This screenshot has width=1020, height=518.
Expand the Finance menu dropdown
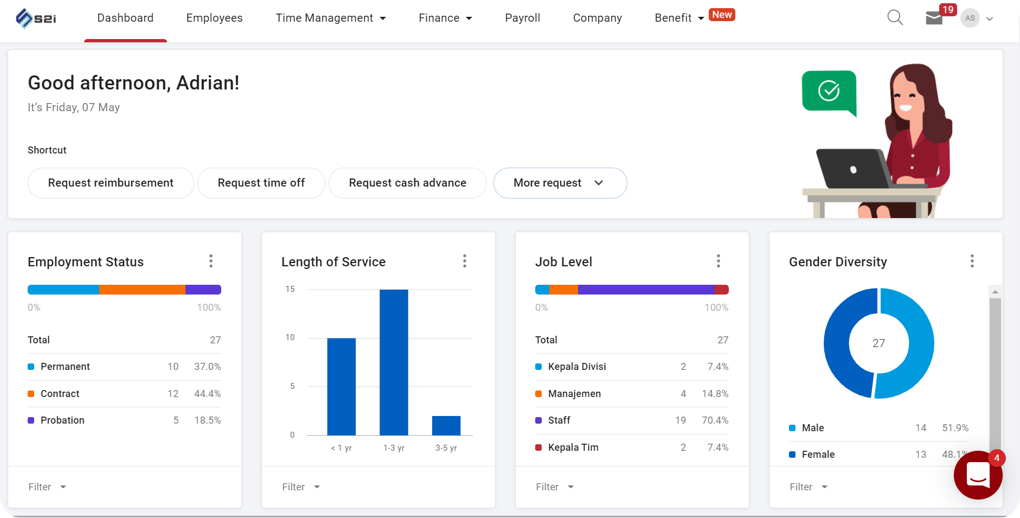tap(445, 18)
